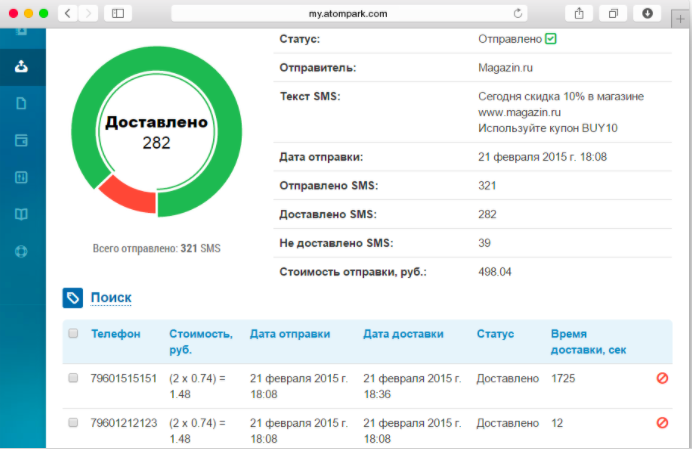The image size is (692, 451).
Task: Click the my.atompark.com address bar
Action: [x=349, y=14]
